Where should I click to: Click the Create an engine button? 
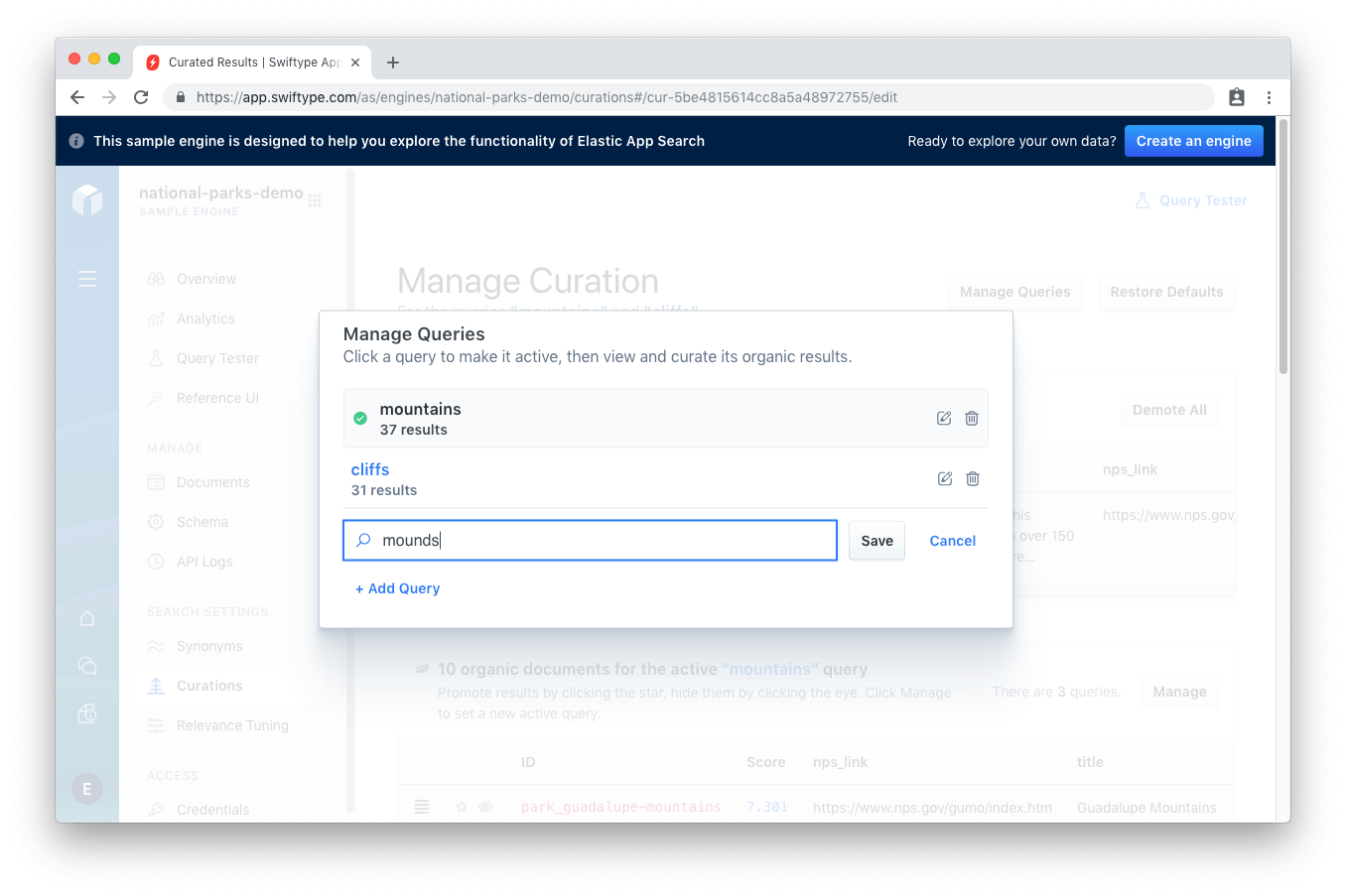1194,141
